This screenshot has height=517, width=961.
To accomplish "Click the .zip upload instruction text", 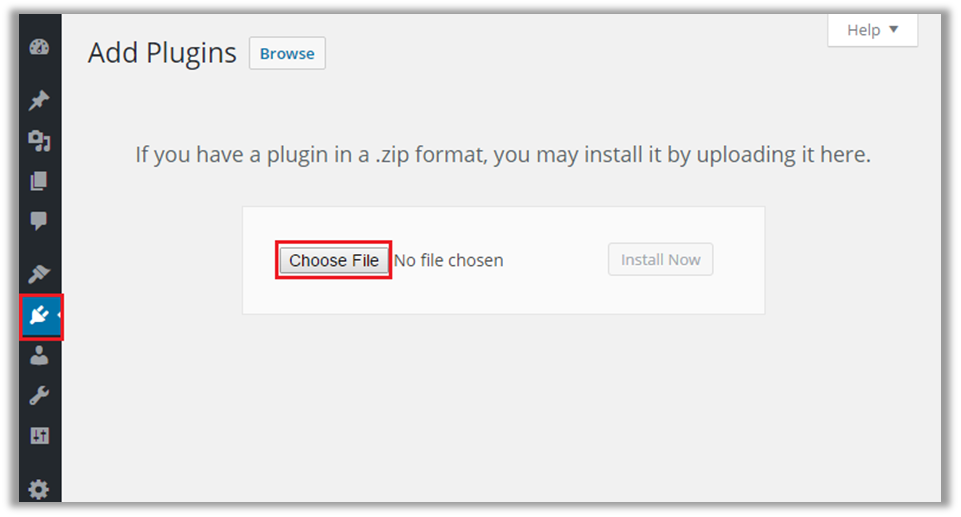I will [x=503, y=156].
